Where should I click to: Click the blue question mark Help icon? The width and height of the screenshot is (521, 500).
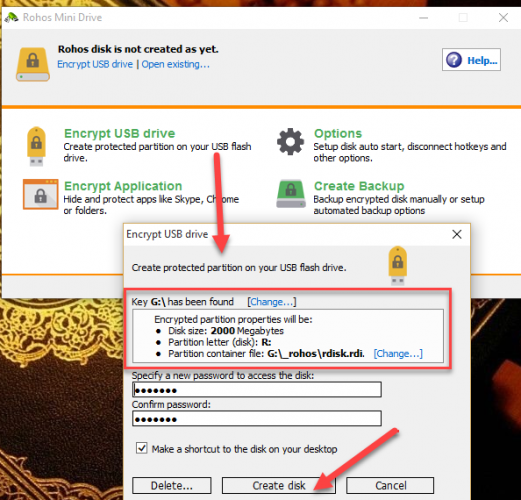(454, 60)
